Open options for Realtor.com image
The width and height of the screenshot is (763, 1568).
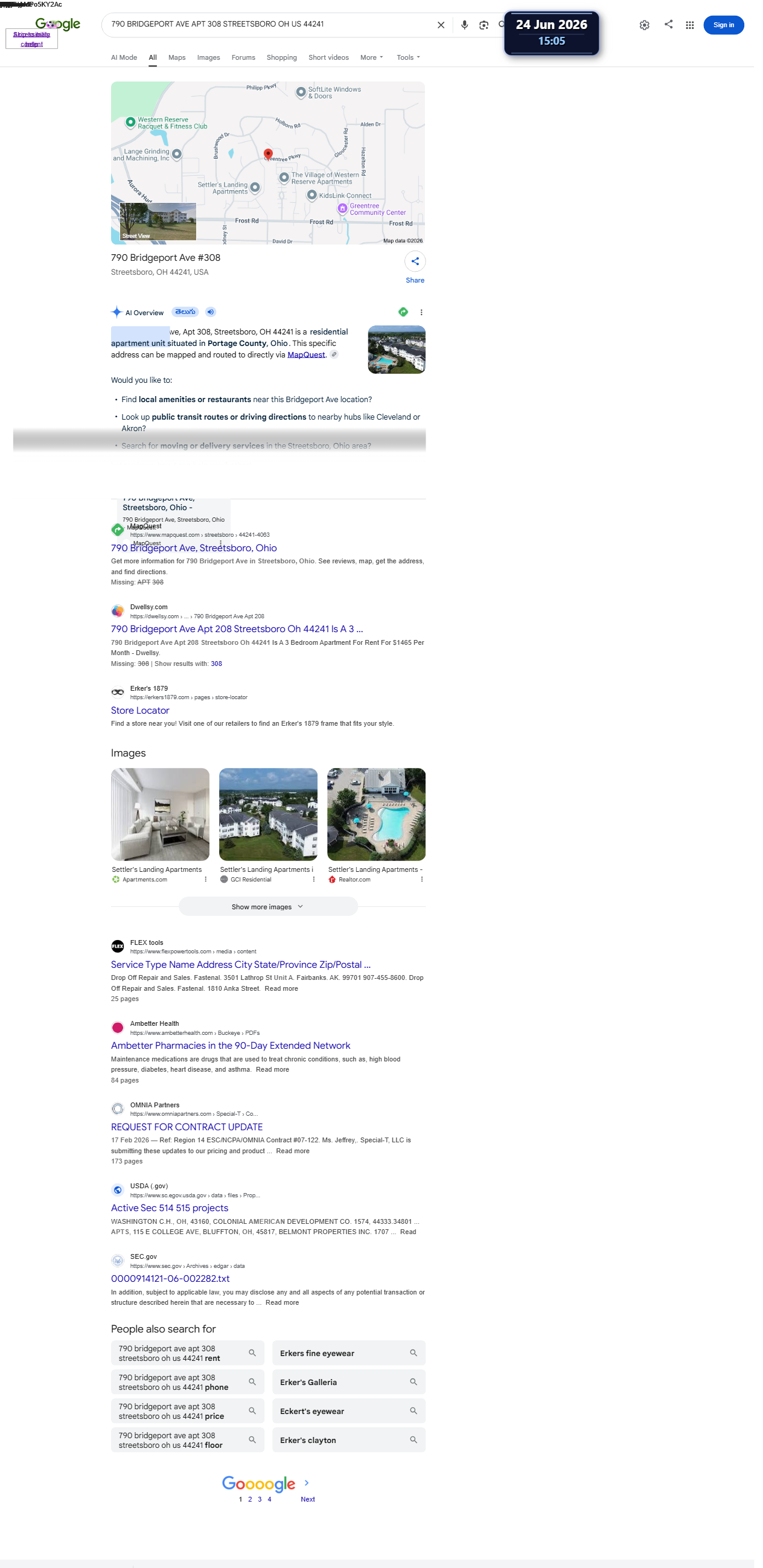(x=427, y=889)
